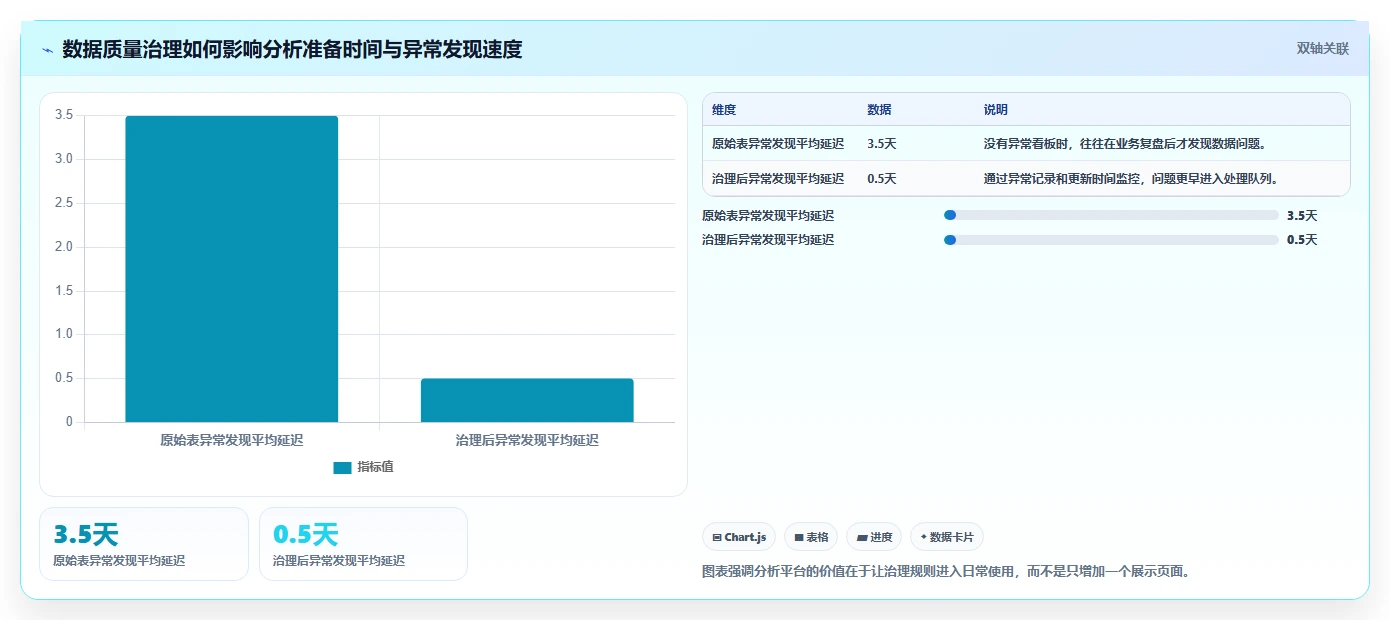Click x-axis label 治理后异常发现平均延迟

[x=527, y=440]
